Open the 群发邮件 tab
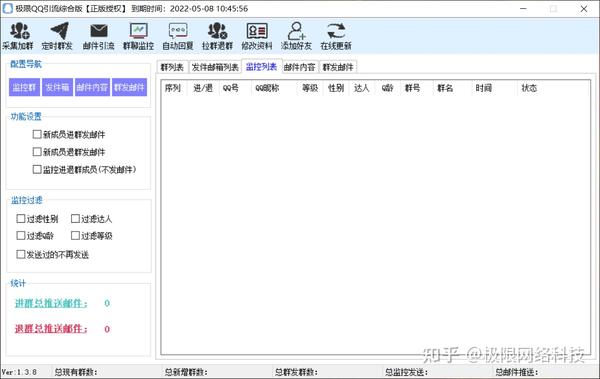 pos(338,67)
